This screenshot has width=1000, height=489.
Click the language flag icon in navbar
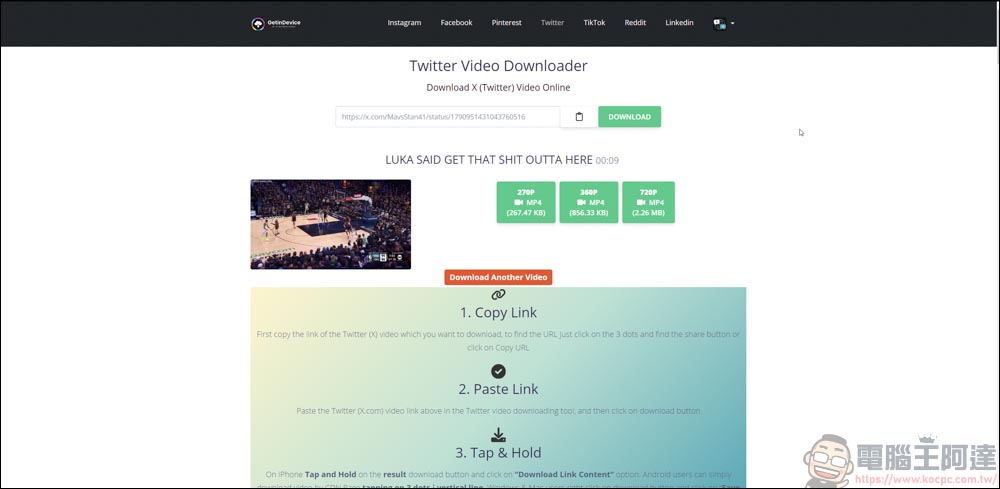(x=719, y=24)
